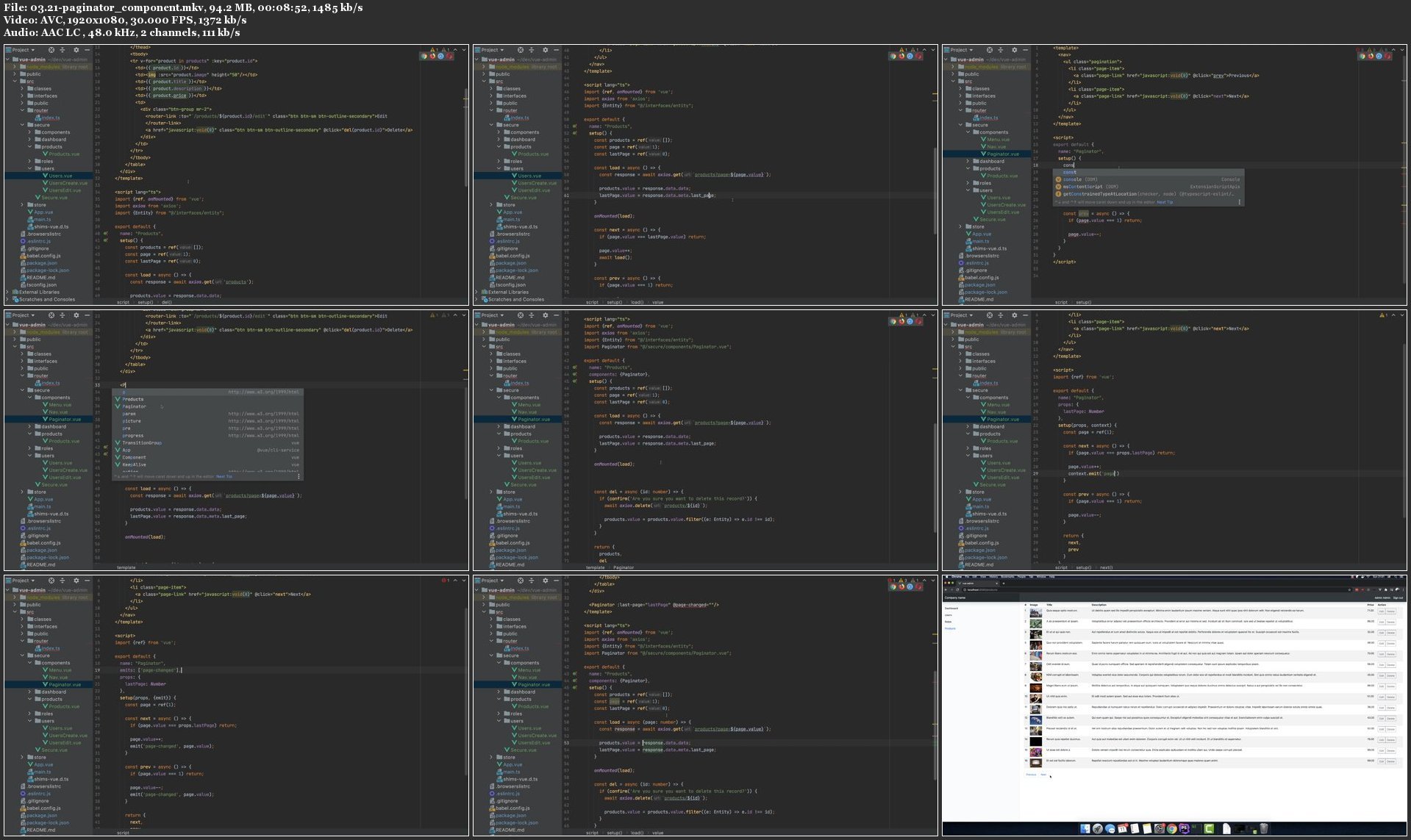
Task: Open Reminders list icon in dock
Action: [1135, 828]
